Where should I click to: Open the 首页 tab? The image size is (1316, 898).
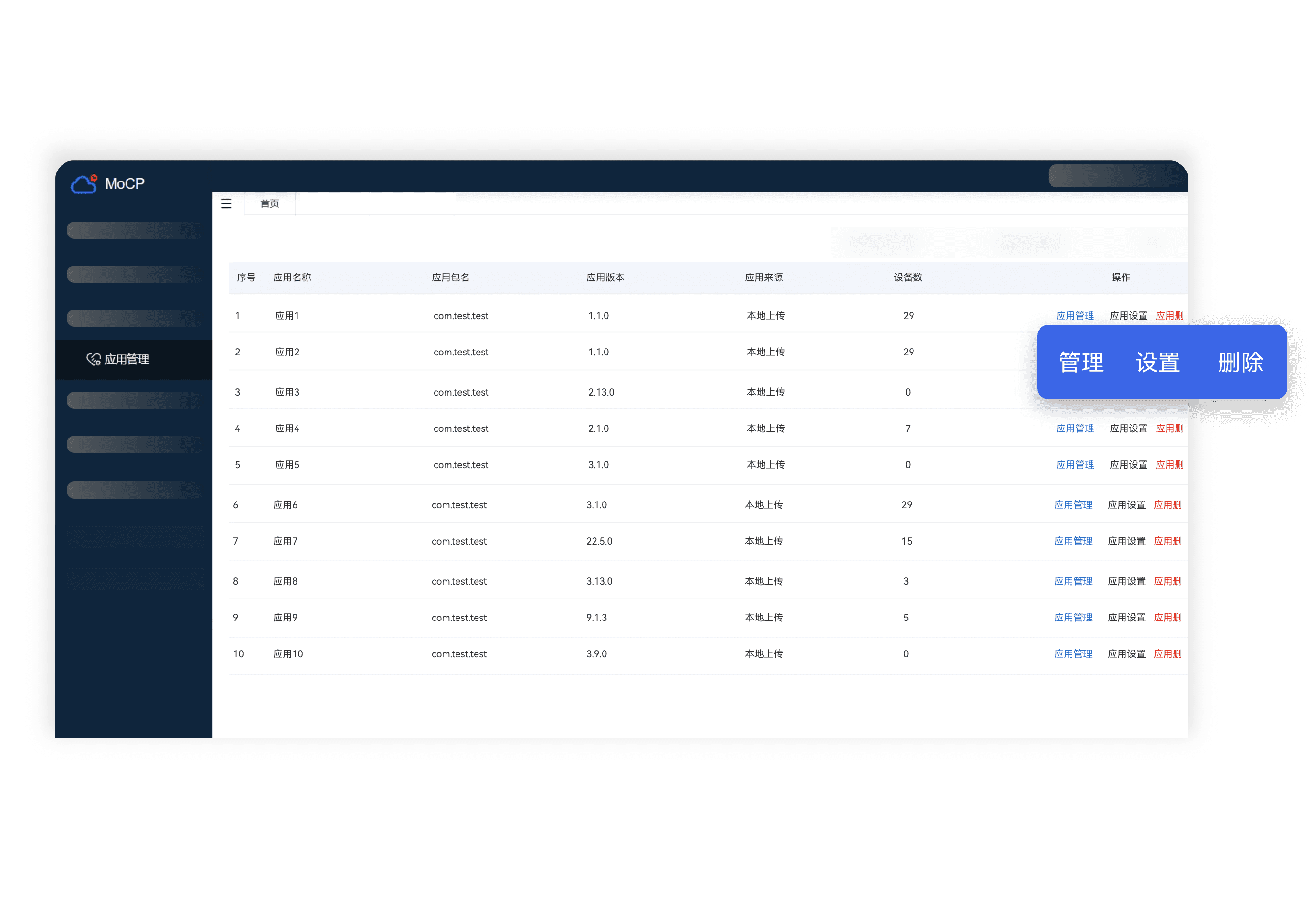click(x=269, y=203)
